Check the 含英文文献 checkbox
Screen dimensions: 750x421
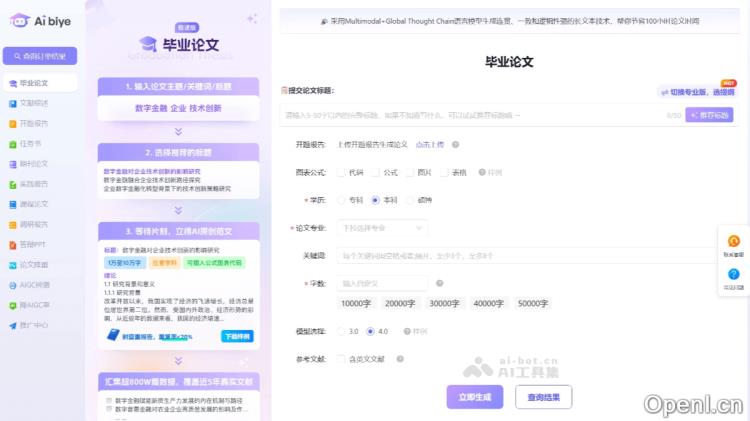(342, 358)
